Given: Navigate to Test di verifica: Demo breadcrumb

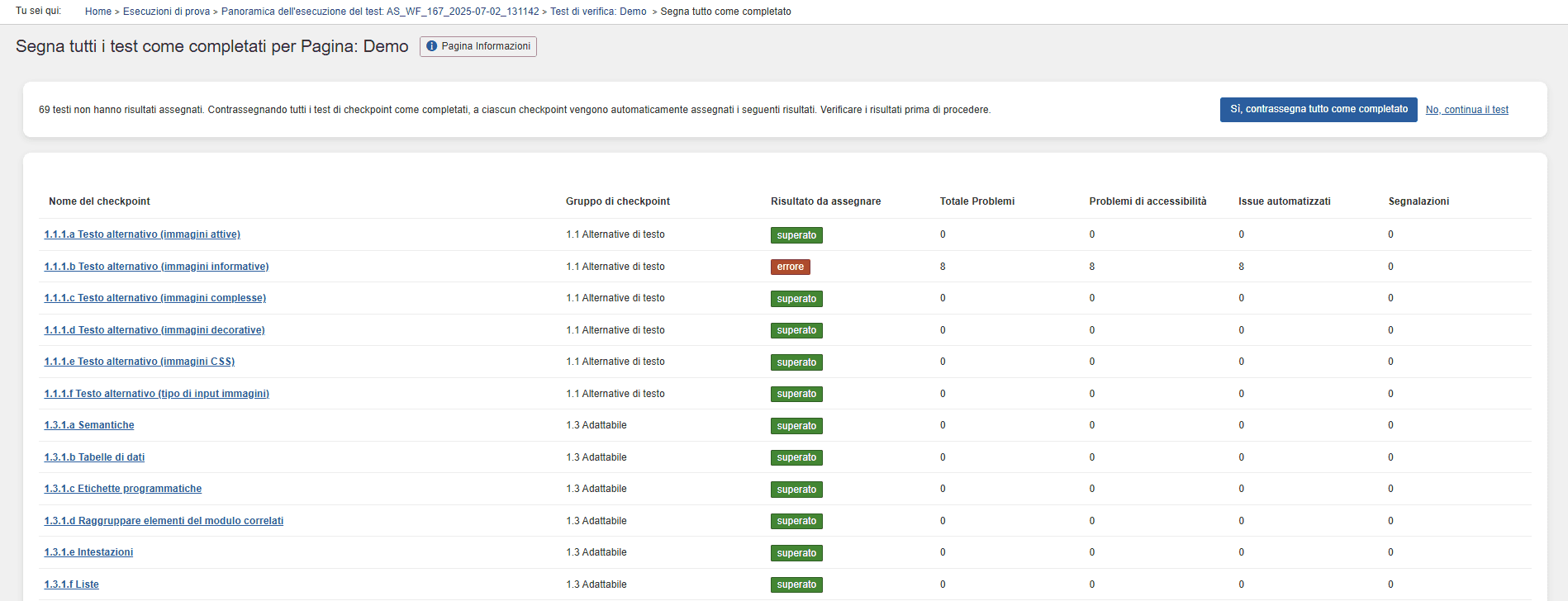Looking at the screenshot, I should [x=598, y=12].
